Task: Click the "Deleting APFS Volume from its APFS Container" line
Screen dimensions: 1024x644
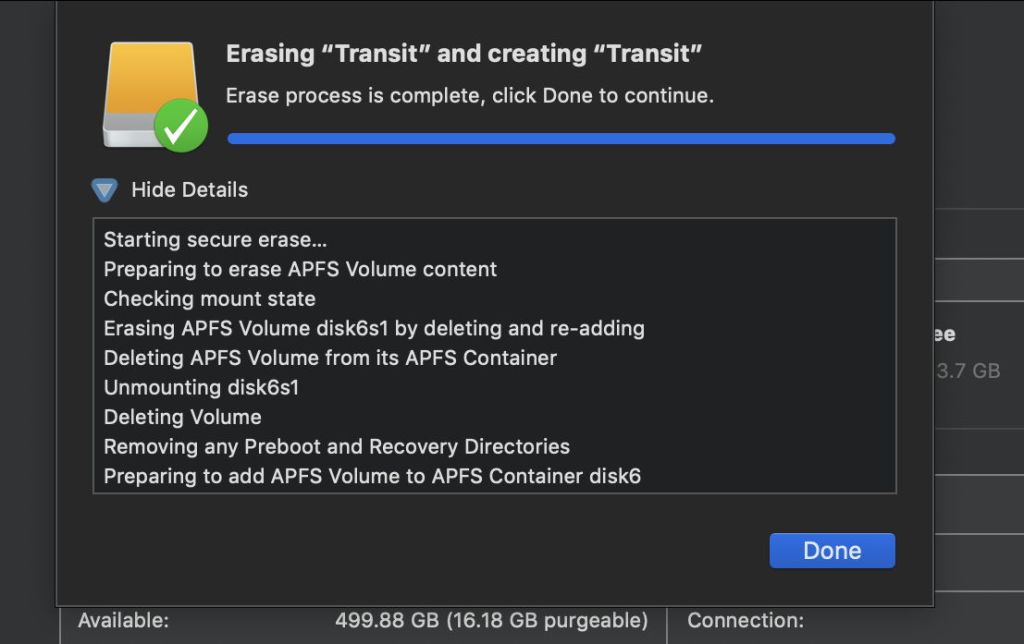Action: pos(330,358)
